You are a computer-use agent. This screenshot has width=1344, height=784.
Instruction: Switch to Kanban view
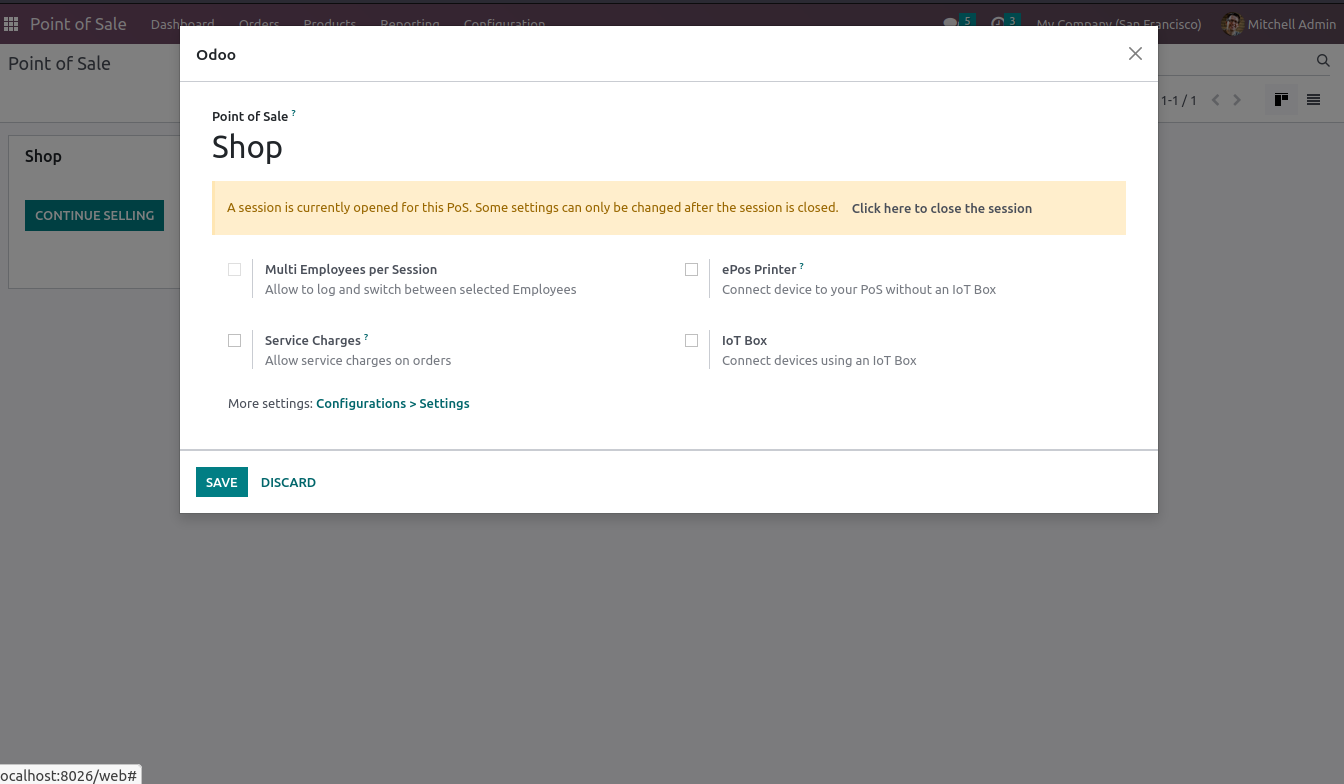[x=1281, y=100]
